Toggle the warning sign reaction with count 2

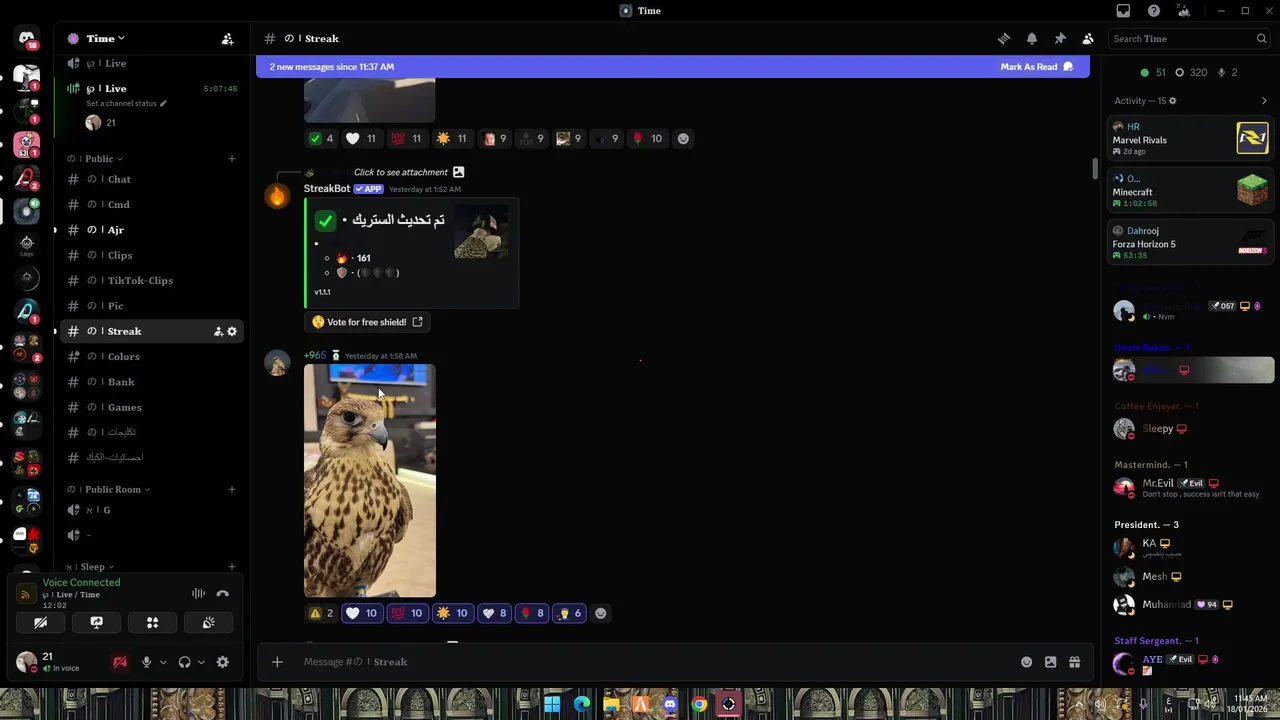(x=322, y=614)
